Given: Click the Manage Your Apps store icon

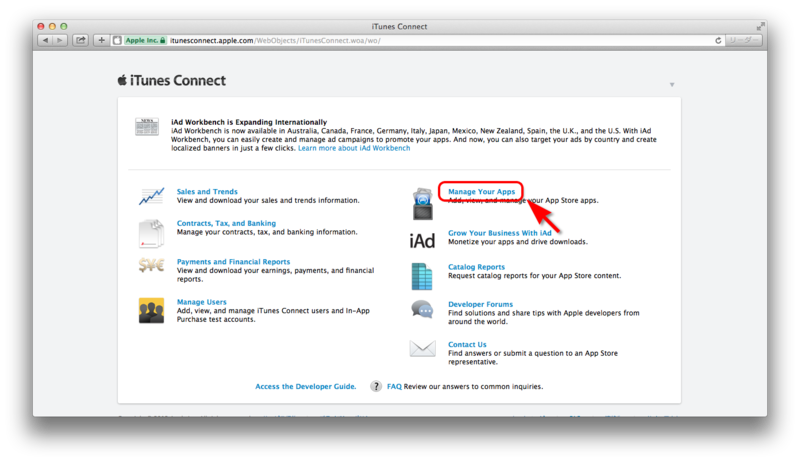Looking at the screenshot, I should (x=422, y=204).
